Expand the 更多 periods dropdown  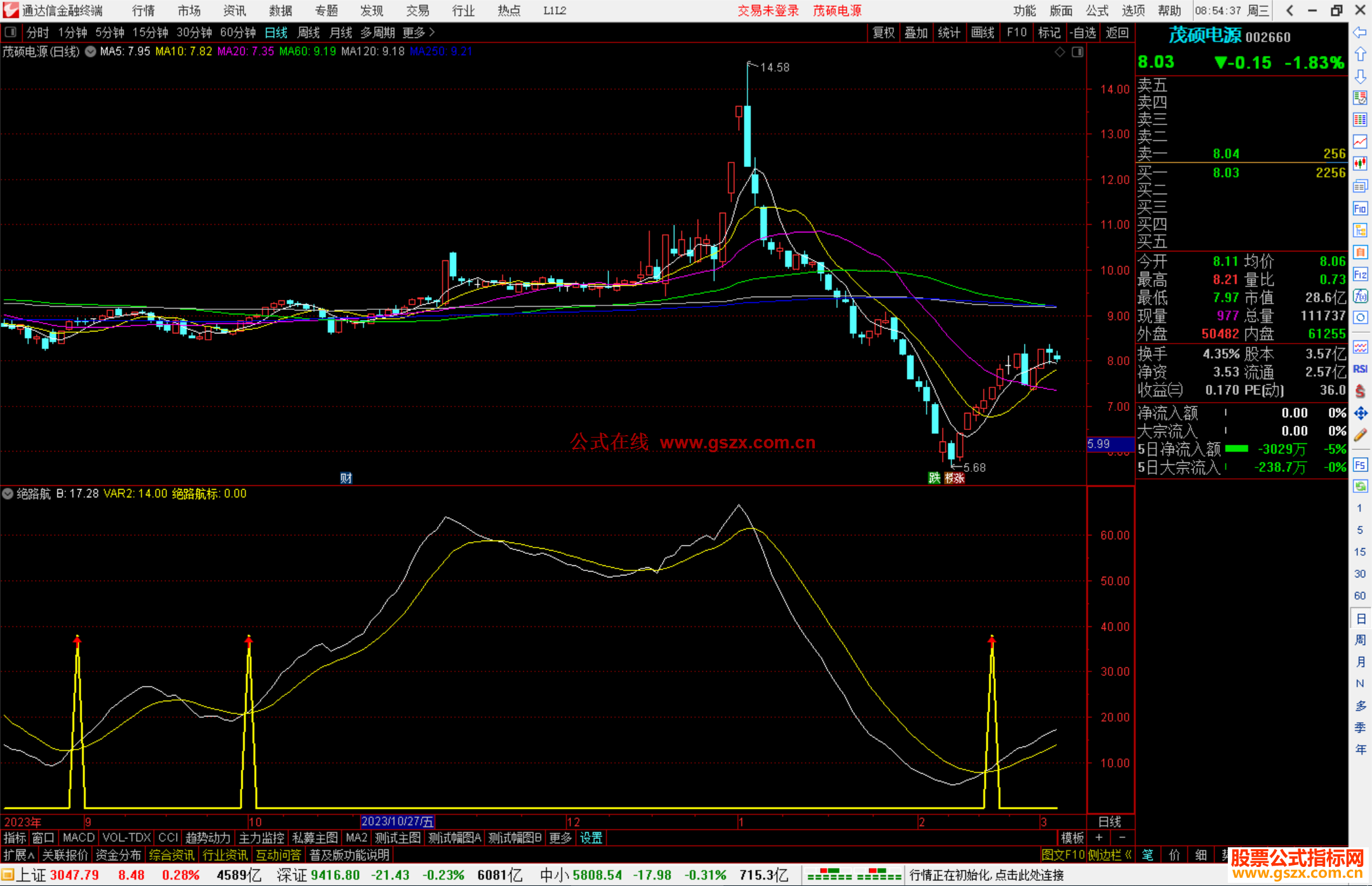[418, 32]
